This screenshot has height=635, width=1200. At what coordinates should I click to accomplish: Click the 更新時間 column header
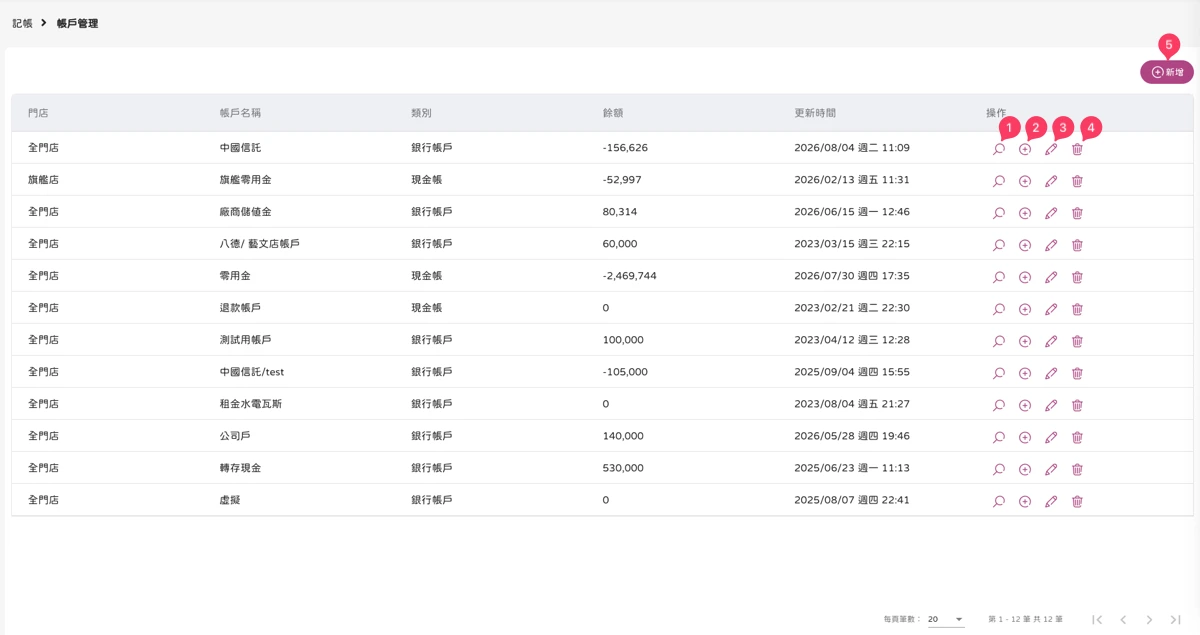[x=815, y=113]
